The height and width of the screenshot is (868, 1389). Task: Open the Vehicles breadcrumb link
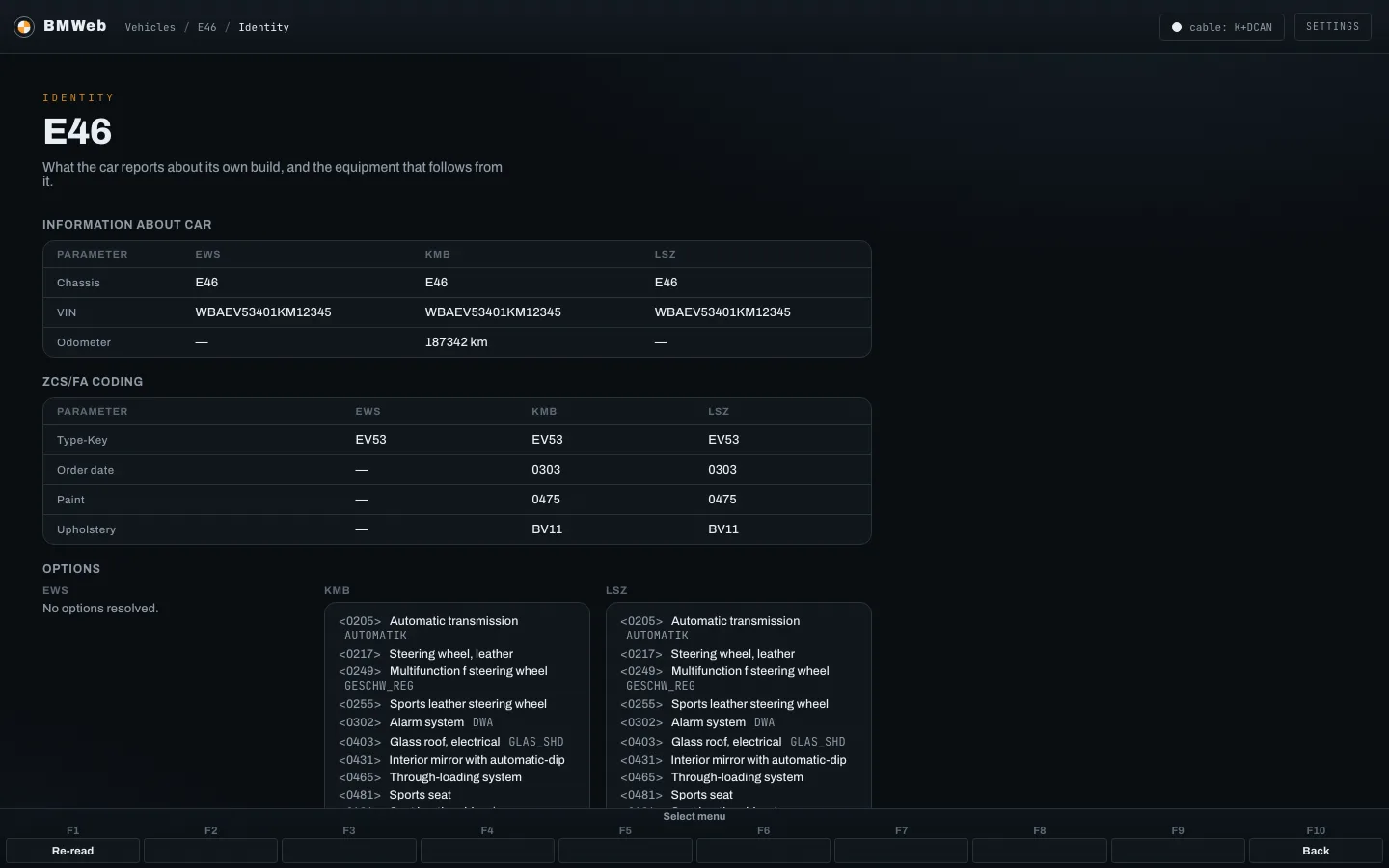(150, 27)
